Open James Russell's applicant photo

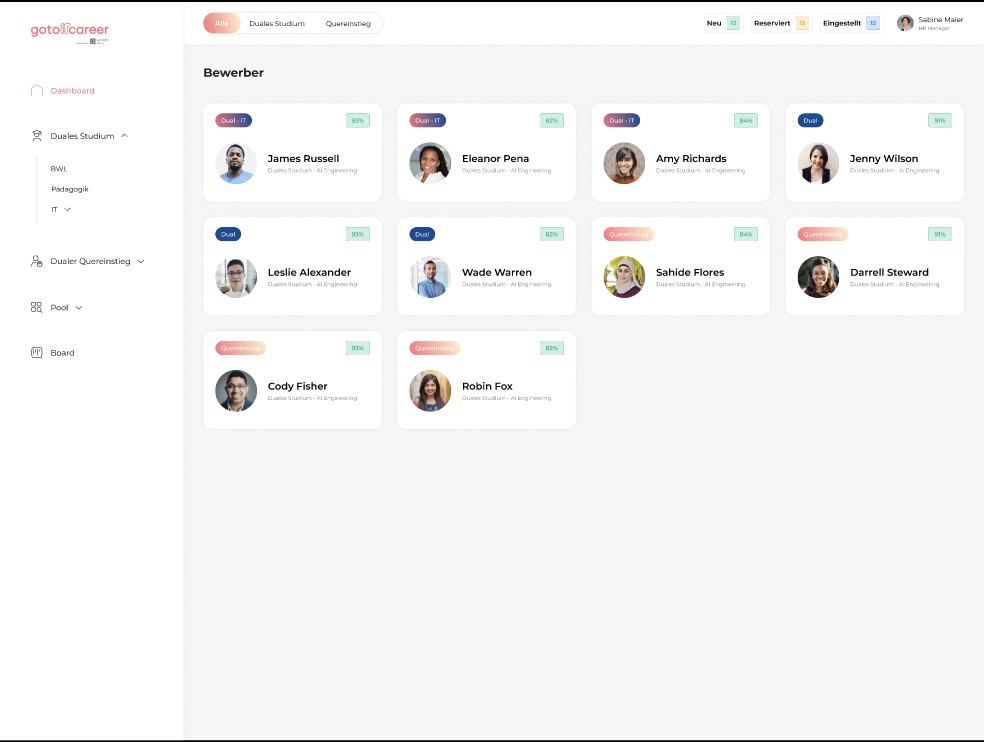point(236,164)
